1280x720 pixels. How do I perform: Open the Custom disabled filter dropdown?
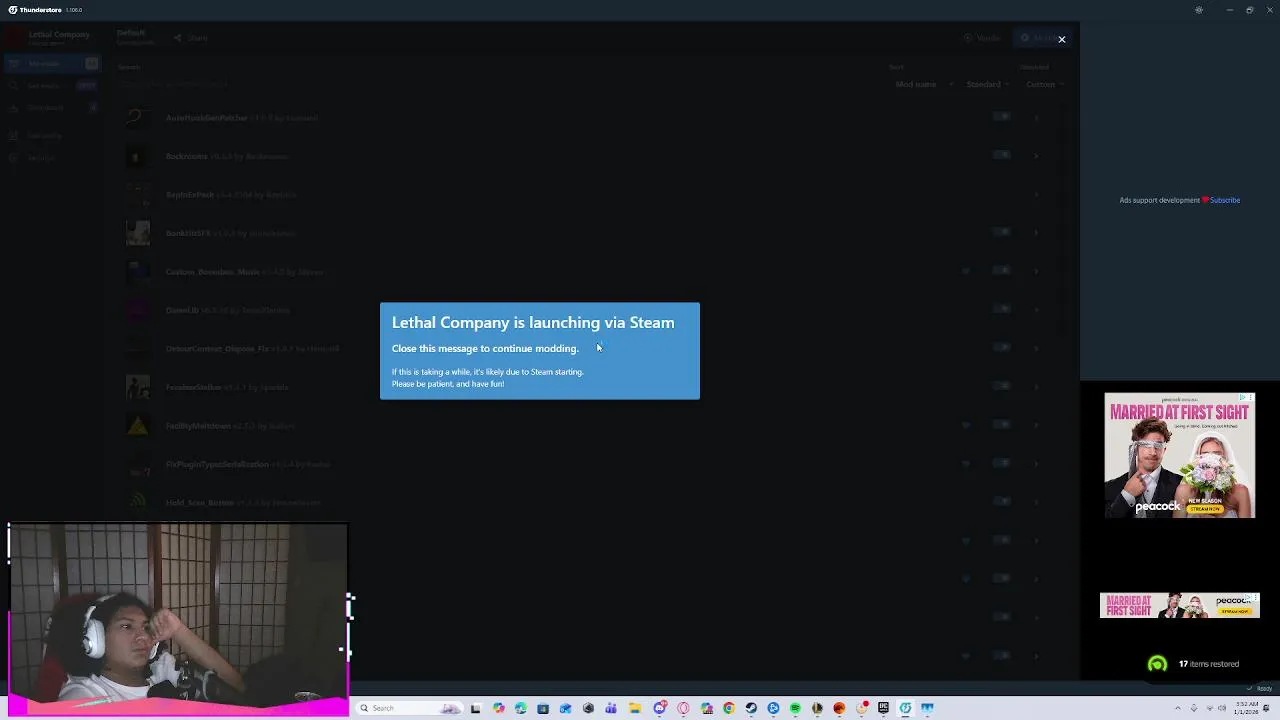[x=1044, y=84]
